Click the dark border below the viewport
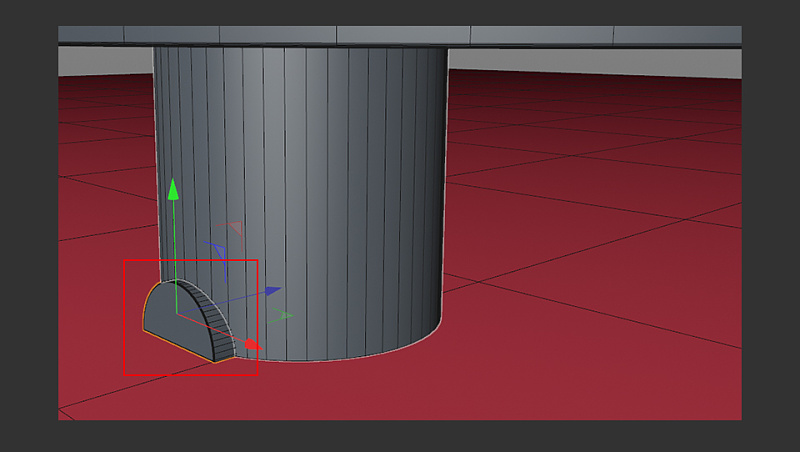 tap(400, 436)
